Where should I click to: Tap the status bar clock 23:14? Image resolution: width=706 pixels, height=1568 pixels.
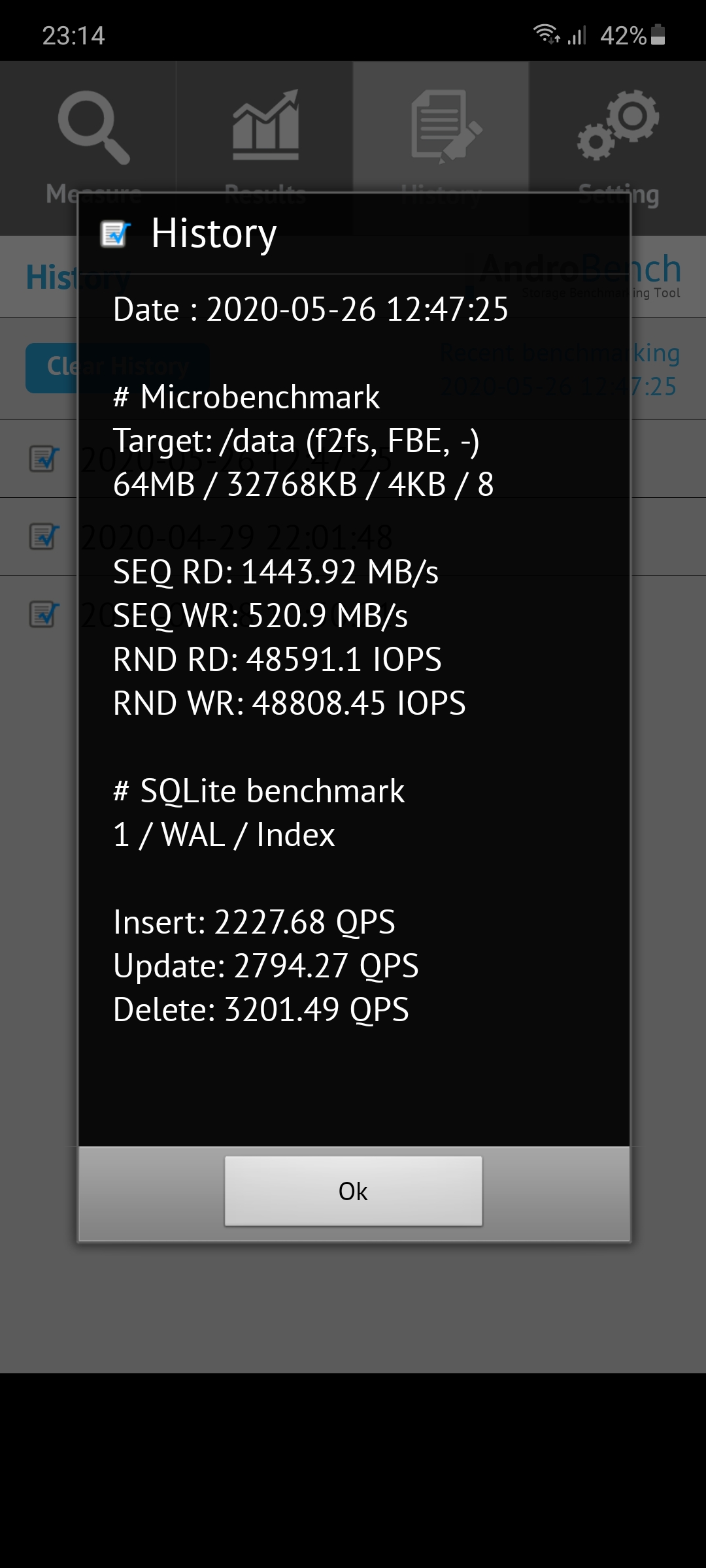point(73,35)
